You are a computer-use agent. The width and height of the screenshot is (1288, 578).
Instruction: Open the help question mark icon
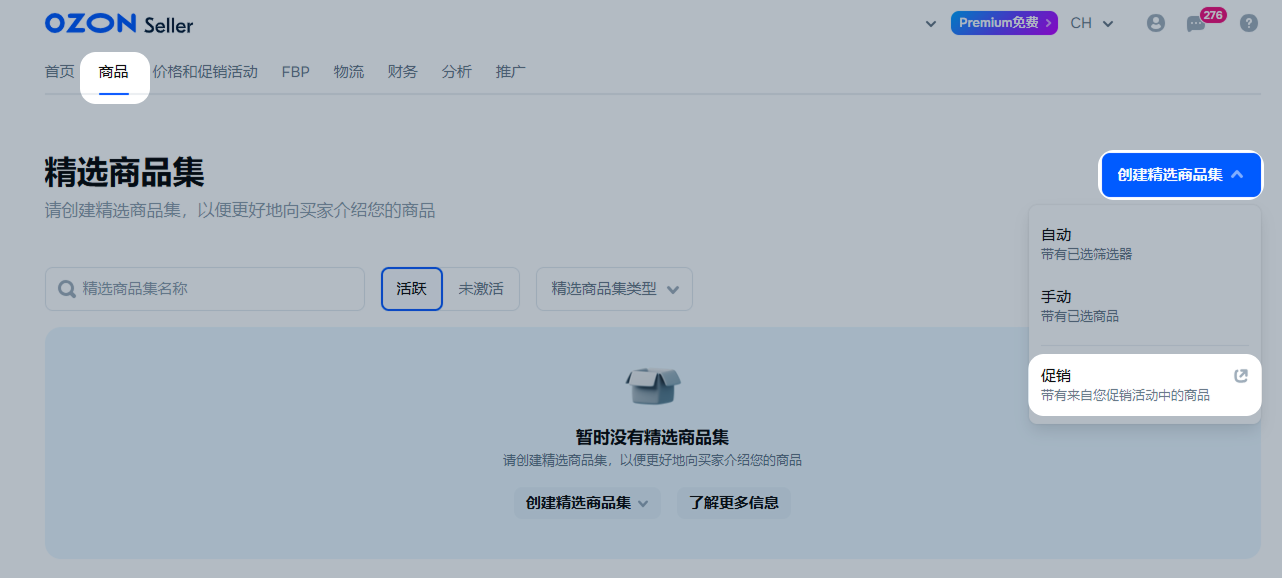coord(1249,23)
